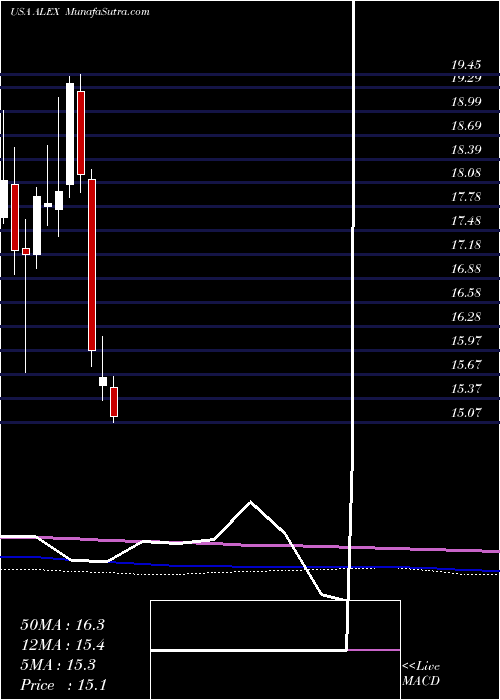Click the '<<Live MACD' label
500x700 pixels.
(x=421, y=674)
